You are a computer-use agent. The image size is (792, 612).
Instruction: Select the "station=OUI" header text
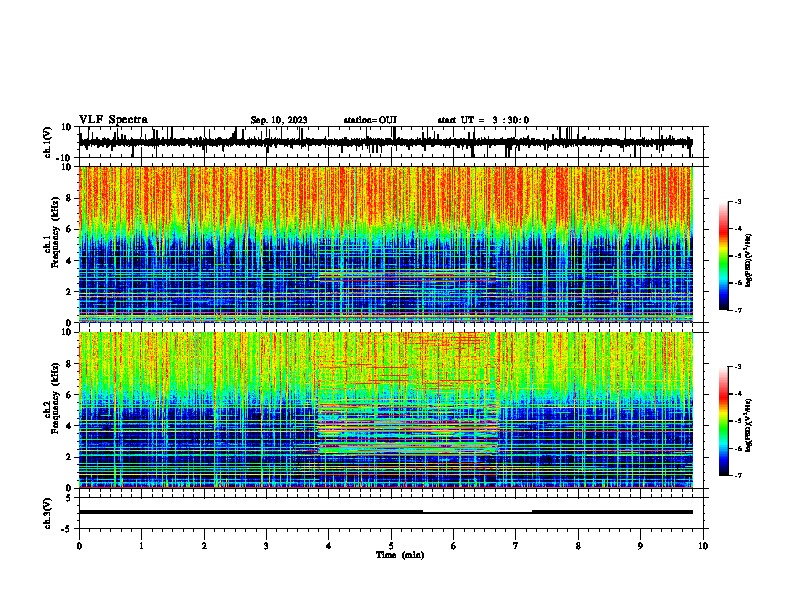point(370,120)
